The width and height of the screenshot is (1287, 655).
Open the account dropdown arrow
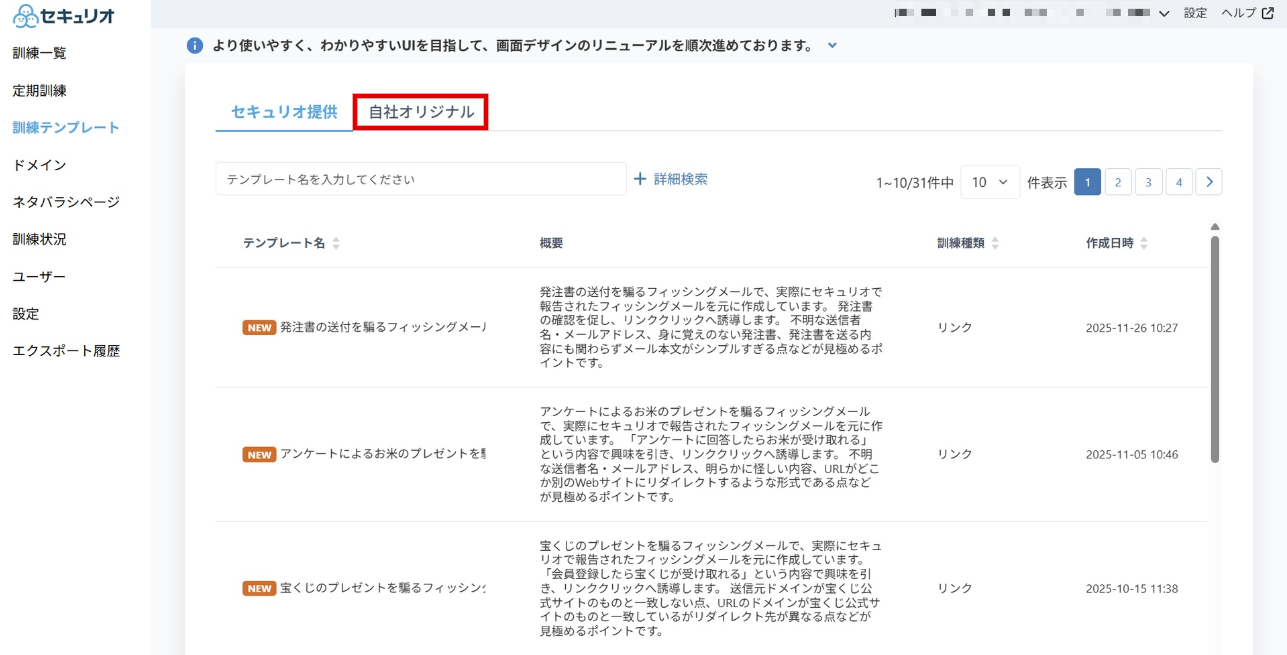[1164, 14]
